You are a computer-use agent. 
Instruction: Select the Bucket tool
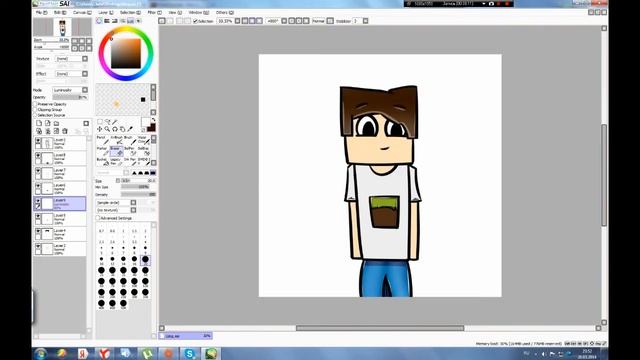[x=103, y=162]
